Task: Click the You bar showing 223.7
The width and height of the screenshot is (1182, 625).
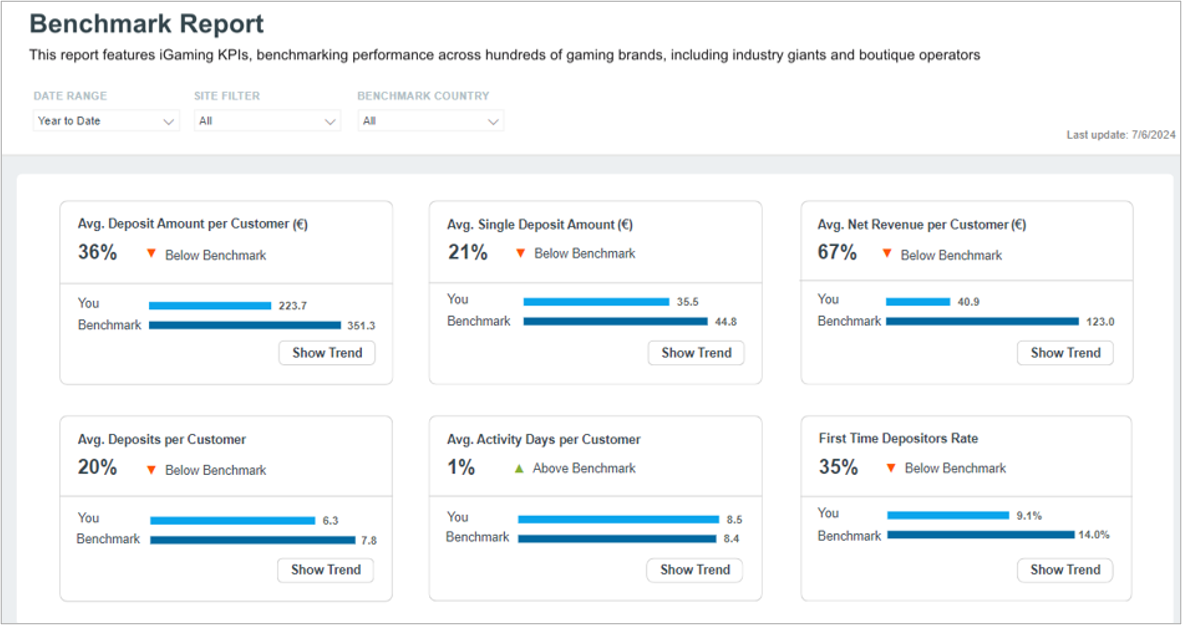Action: pyautogui.click(x=210, y=305)
